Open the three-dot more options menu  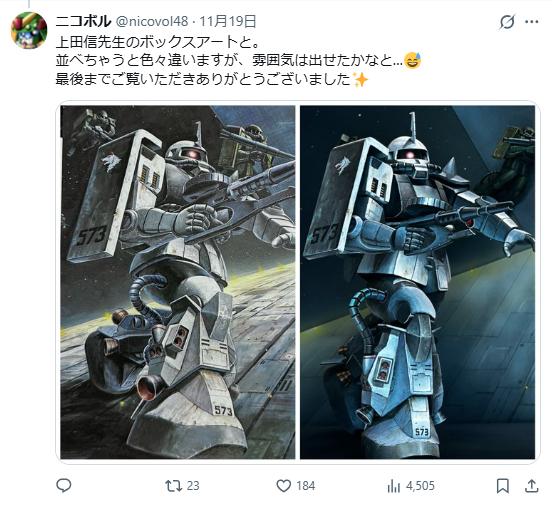point(532,22)
